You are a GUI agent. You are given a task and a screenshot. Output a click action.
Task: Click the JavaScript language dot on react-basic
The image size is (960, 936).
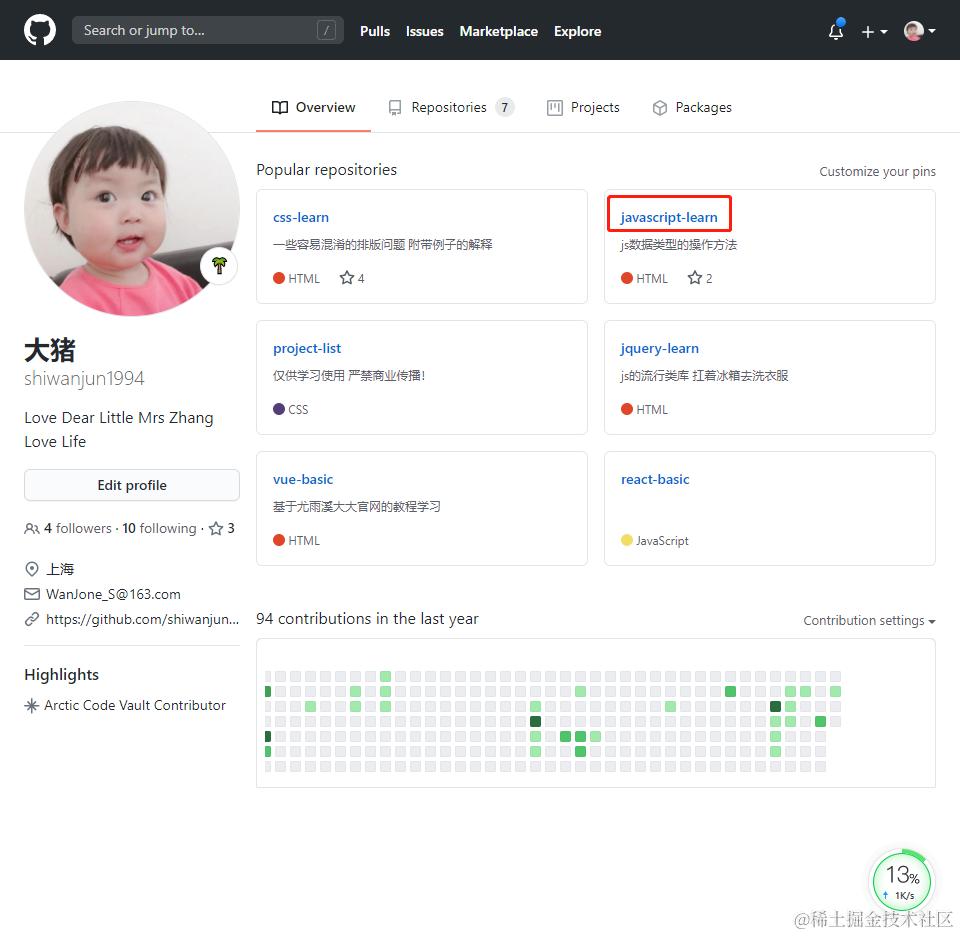tap(626, 540)
